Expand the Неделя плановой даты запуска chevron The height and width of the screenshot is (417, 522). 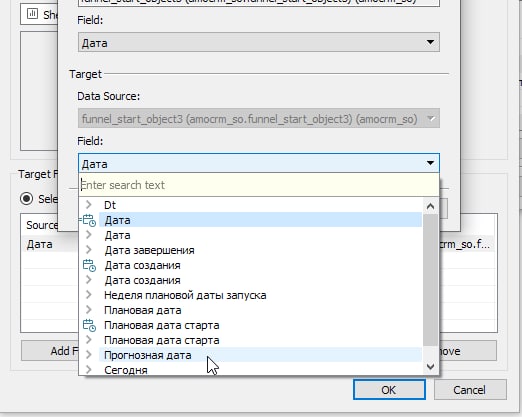coord(89,295)
